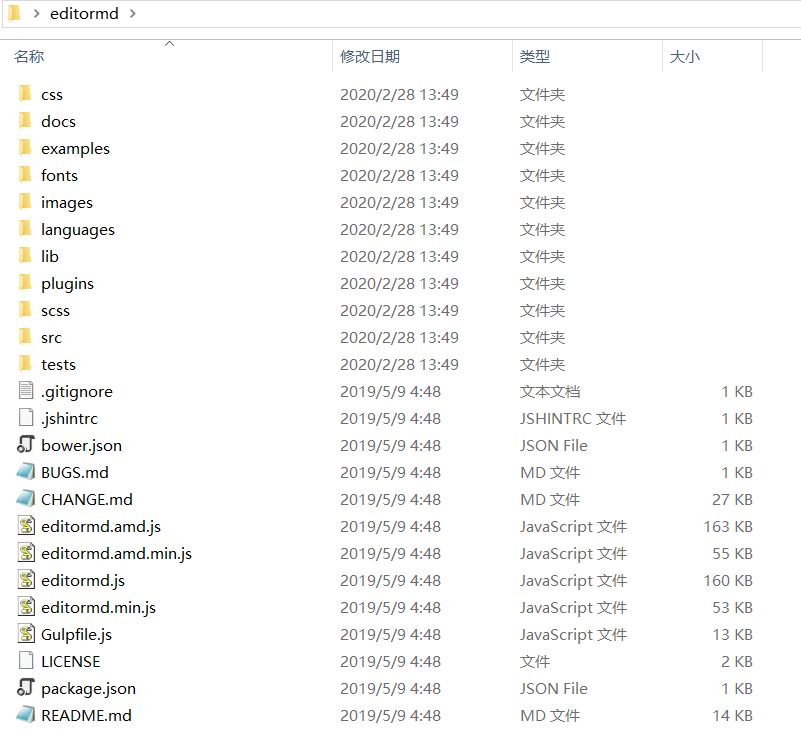Click the .gitignore text document icon
801x733 pixels.
tap(26, 390)
